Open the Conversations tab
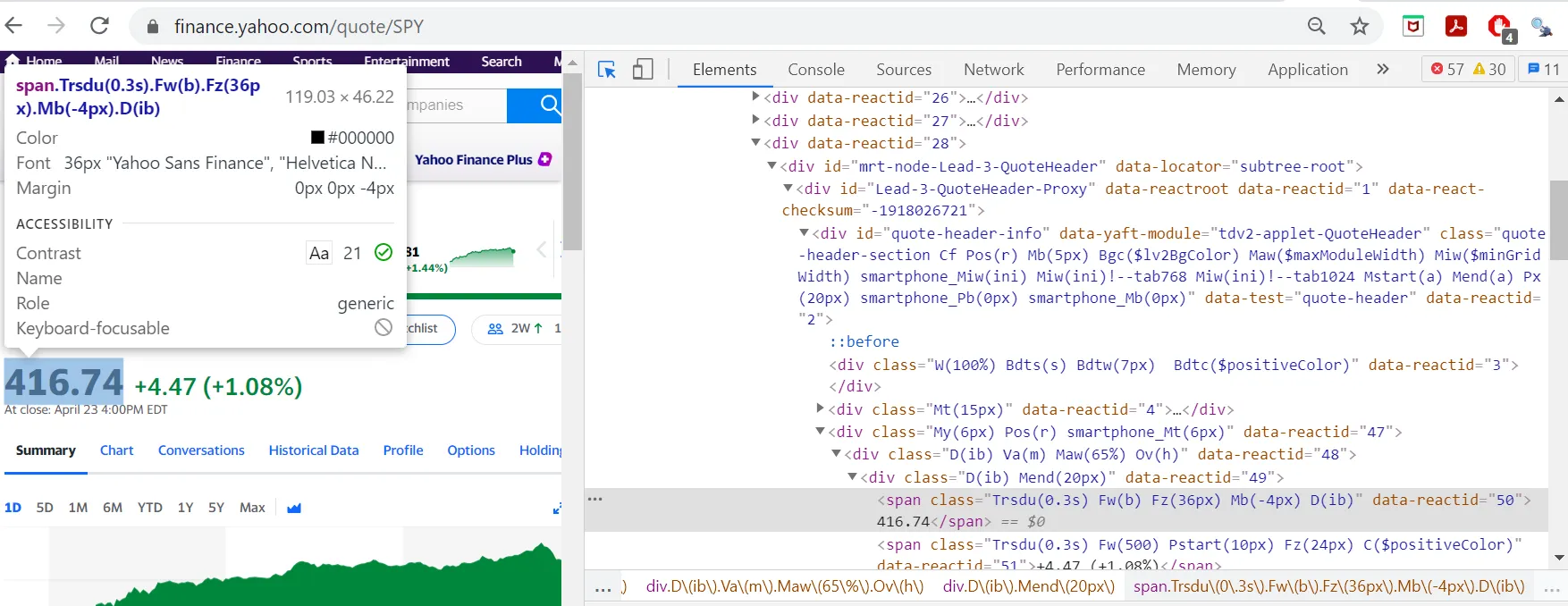Screen dimensions: 1568x606 pyautogui.click(x=201, y=450)
